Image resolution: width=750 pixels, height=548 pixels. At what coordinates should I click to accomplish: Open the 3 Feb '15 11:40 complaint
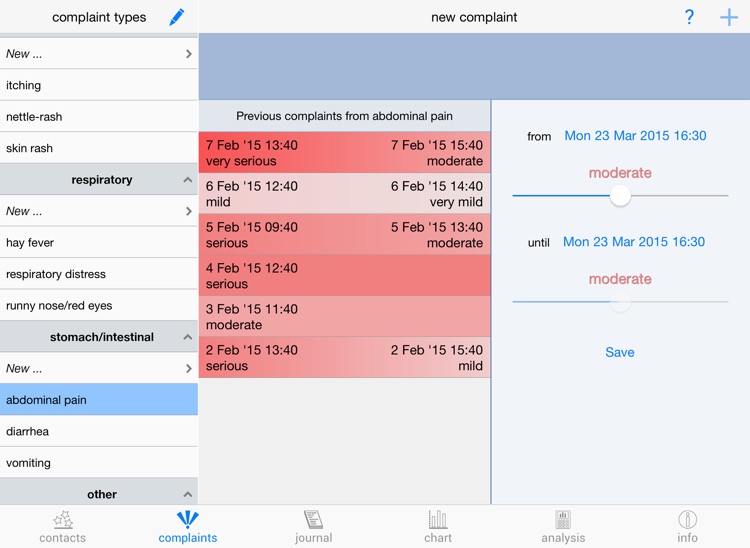pos(344,317)
